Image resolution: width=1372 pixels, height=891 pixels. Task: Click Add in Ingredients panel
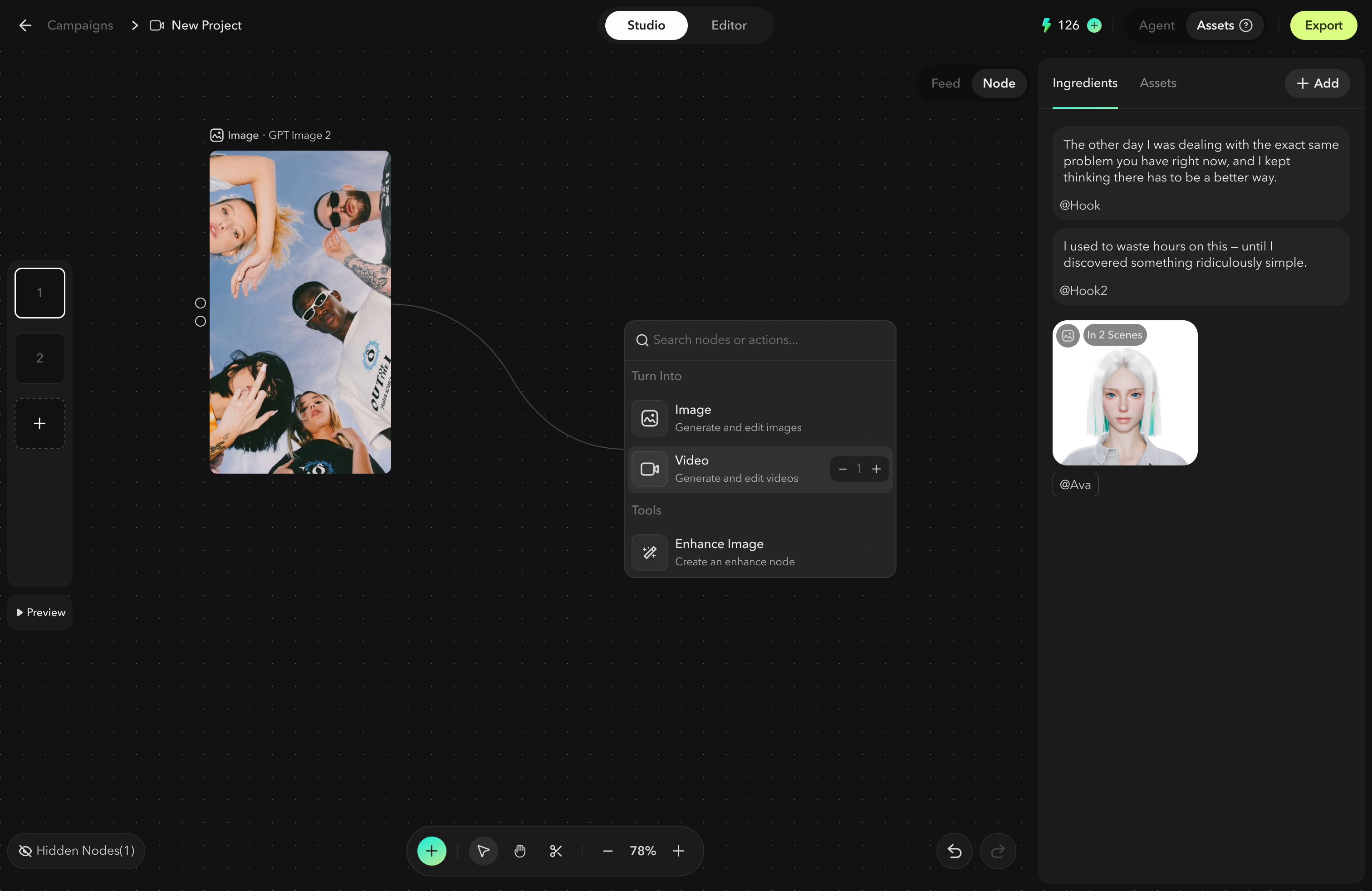1317,83
